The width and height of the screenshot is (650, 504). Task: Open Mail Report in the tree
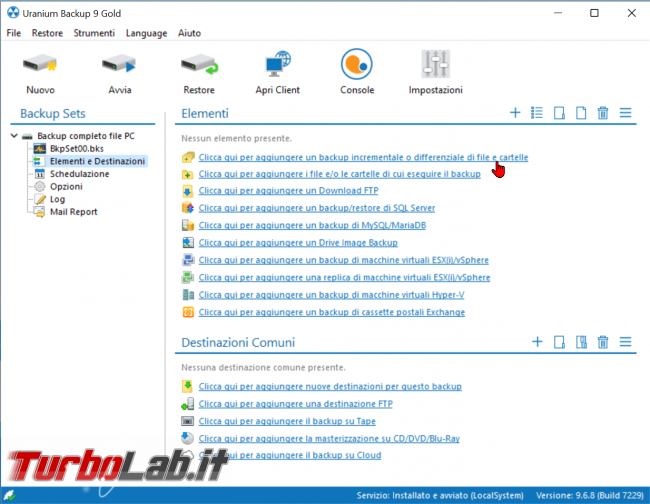[x=74, y=212]
